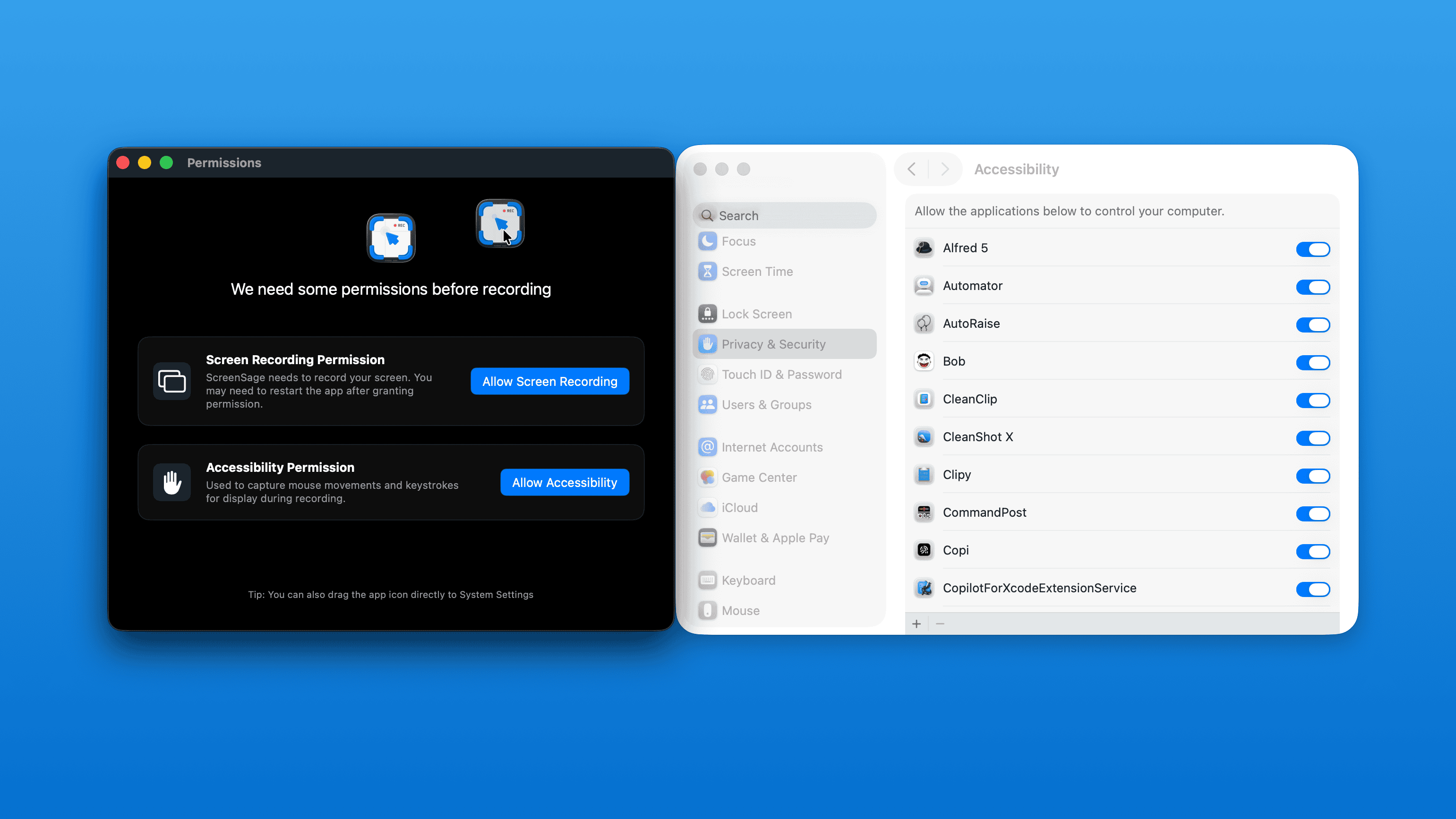This screenshot has width=1456, height=819.
Task: Click the minus icon below the app list
Action: point(940,623)
